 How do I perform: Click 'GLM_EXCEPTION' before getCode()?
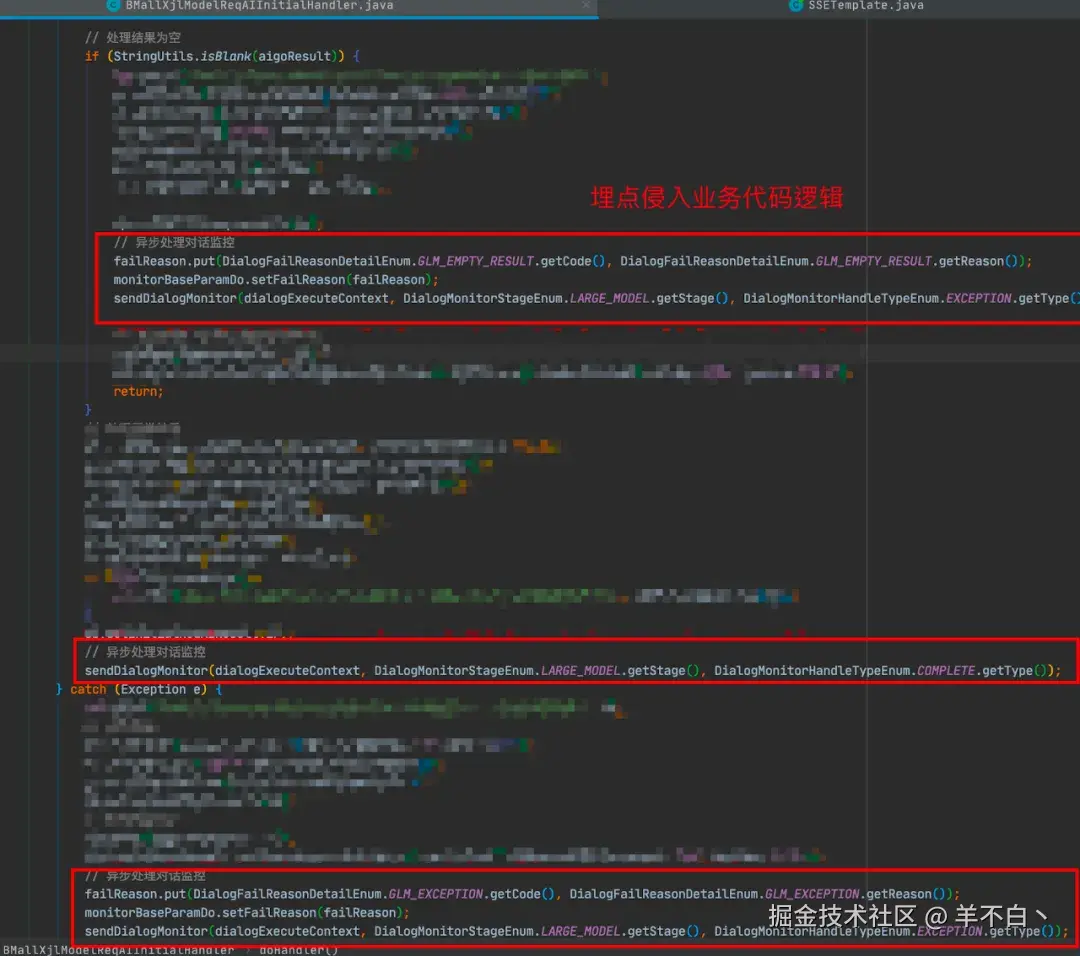pos(436,894)
